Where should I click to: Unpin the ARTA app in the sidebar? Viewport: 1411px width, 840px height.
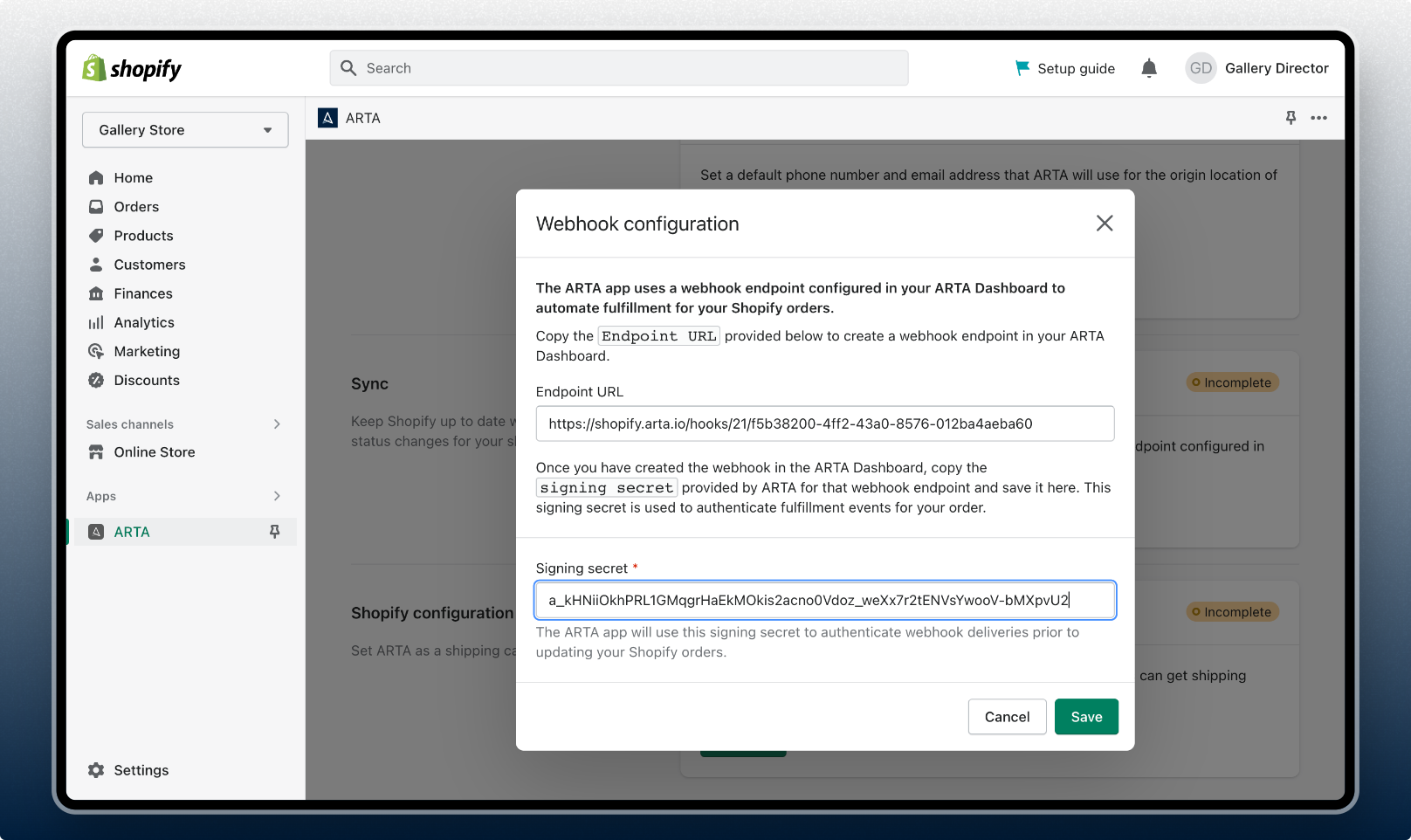pos(275,531)
